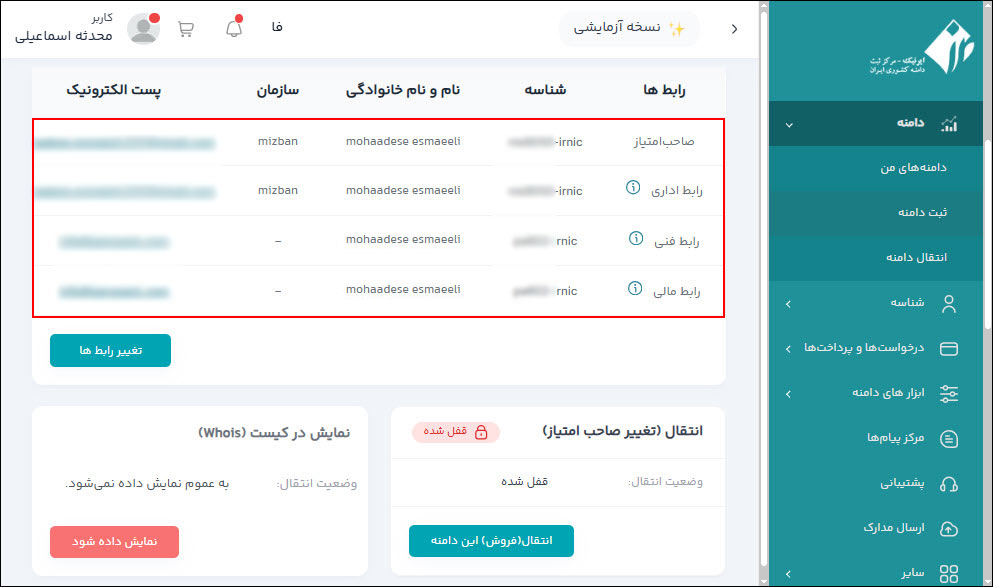Click the تغییر رابط ها button
Viewport: 993px width, 587px height.
(x=110, y=350)
